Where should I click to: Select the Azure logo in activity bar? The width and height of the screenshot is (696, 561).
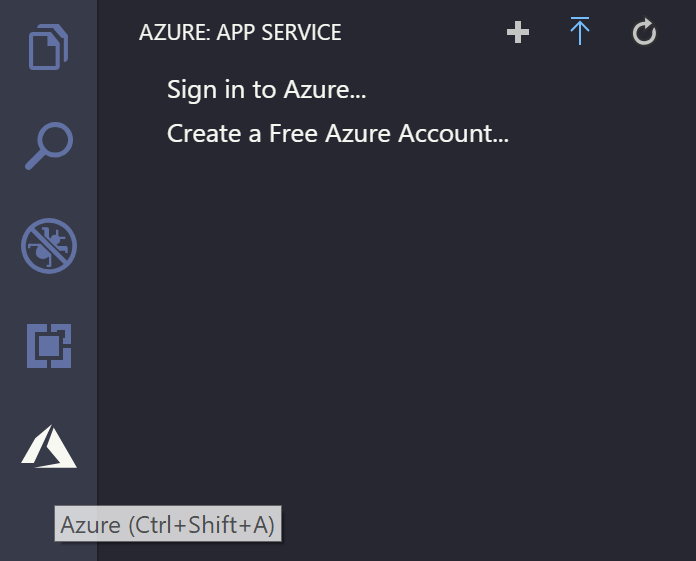pos(49,446)
